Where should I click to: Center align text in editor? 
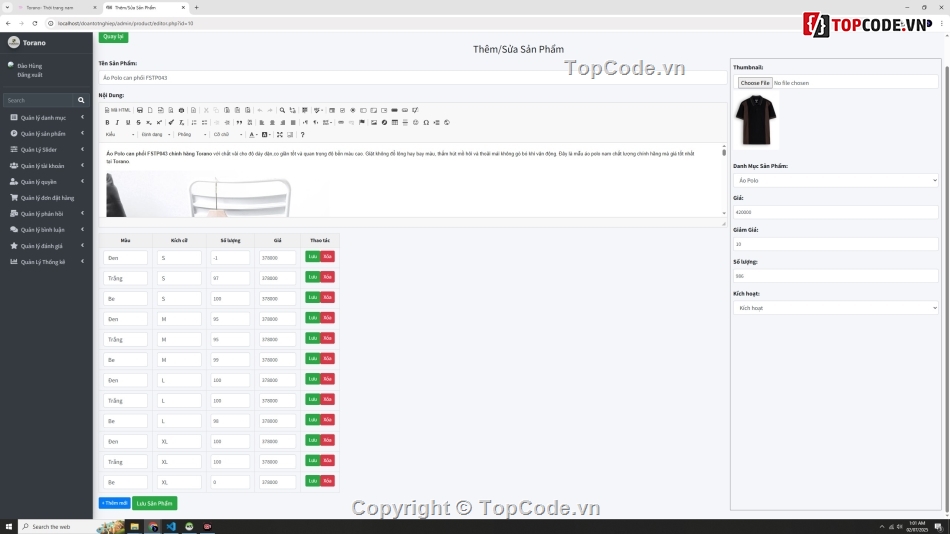tap(272, 122)
